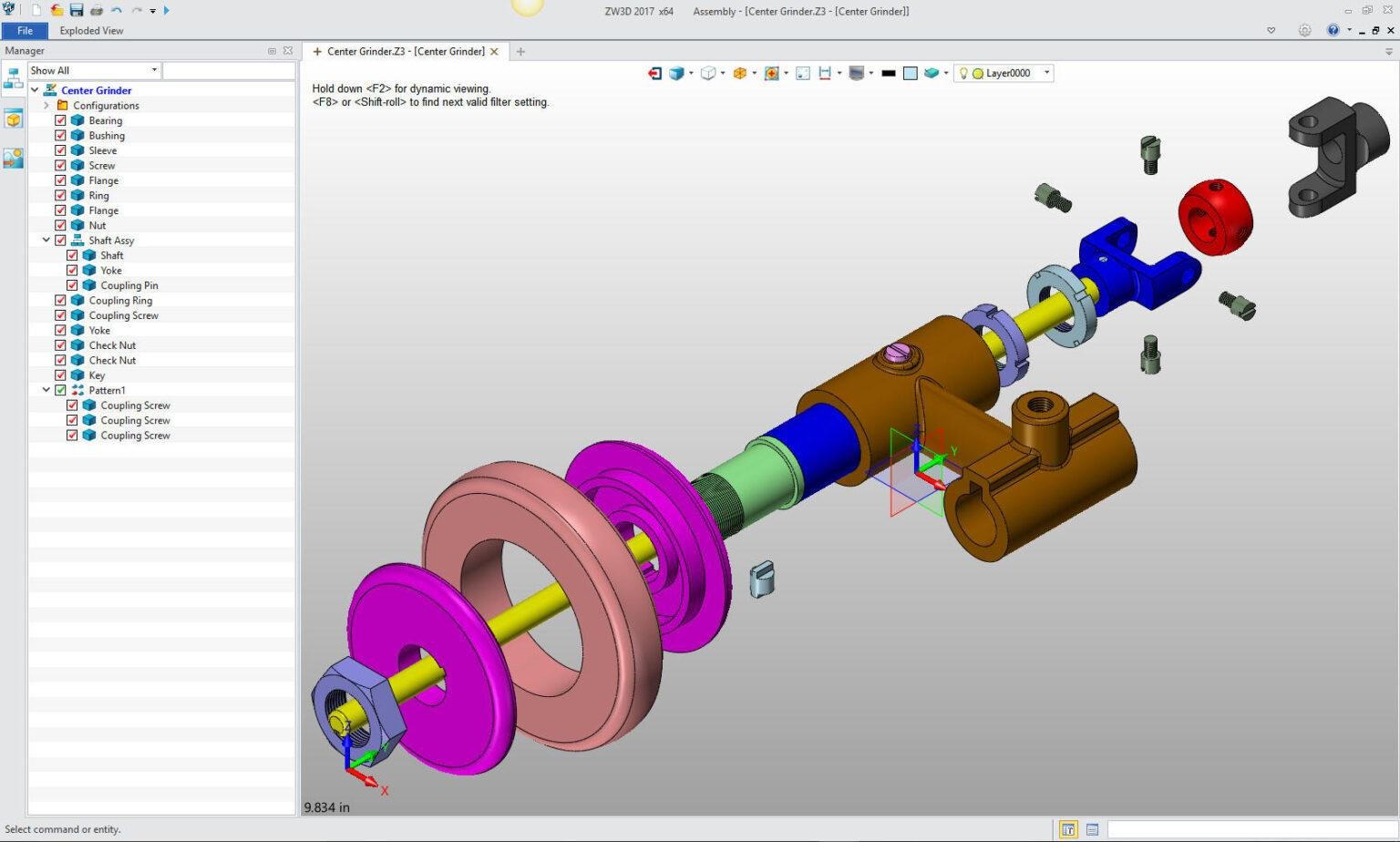
Task: Select the Shaft item under Shaft Assy
Action: click(x=111, y=255)
